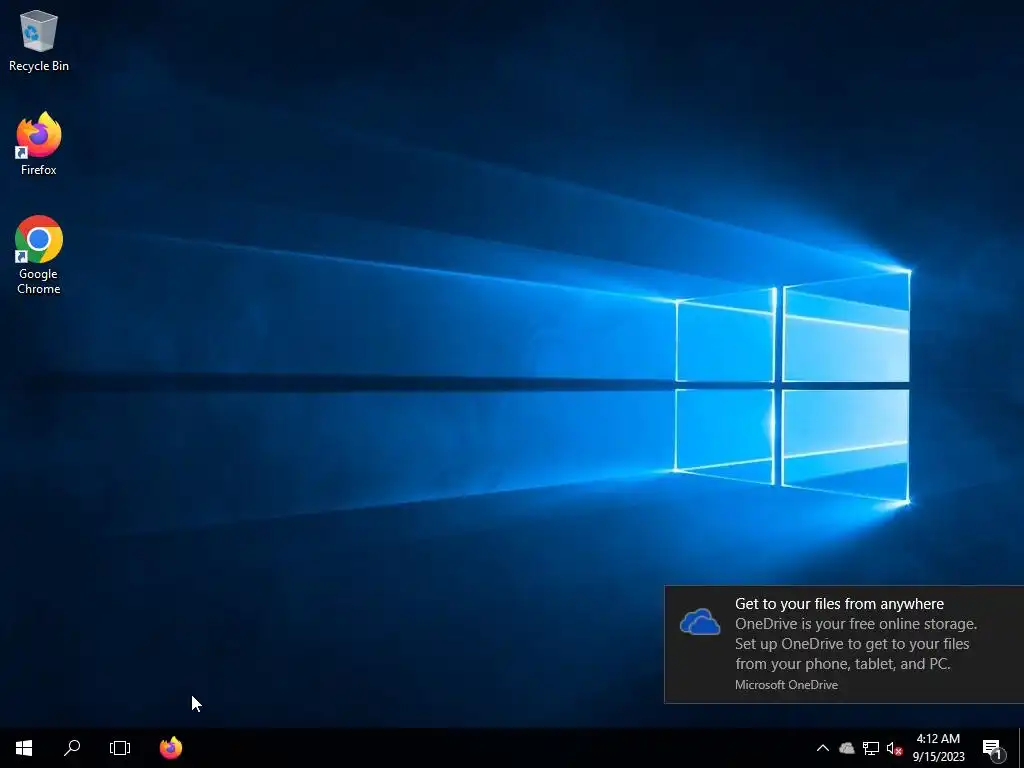
Task: Open the muted volume tray icon
Action: 894,748
